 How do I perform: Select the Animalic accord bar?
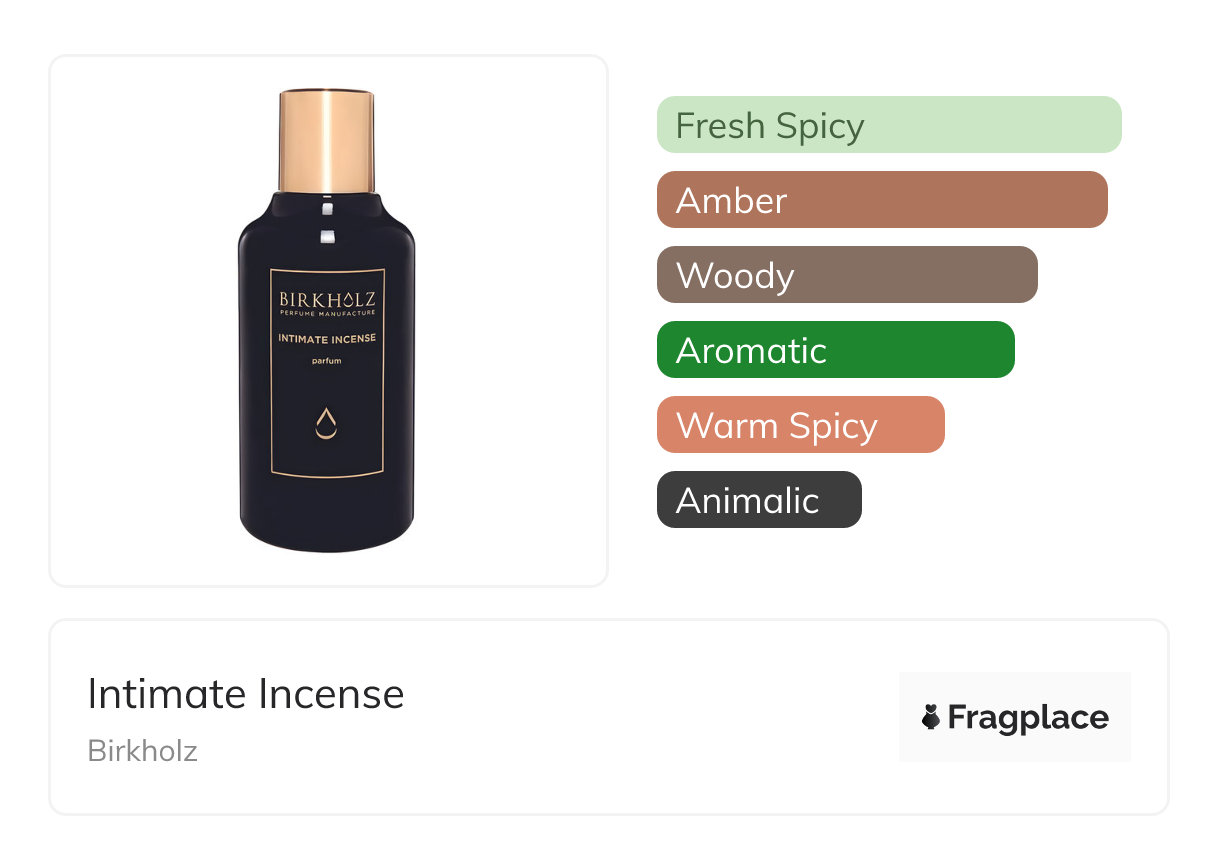(759, 500)
